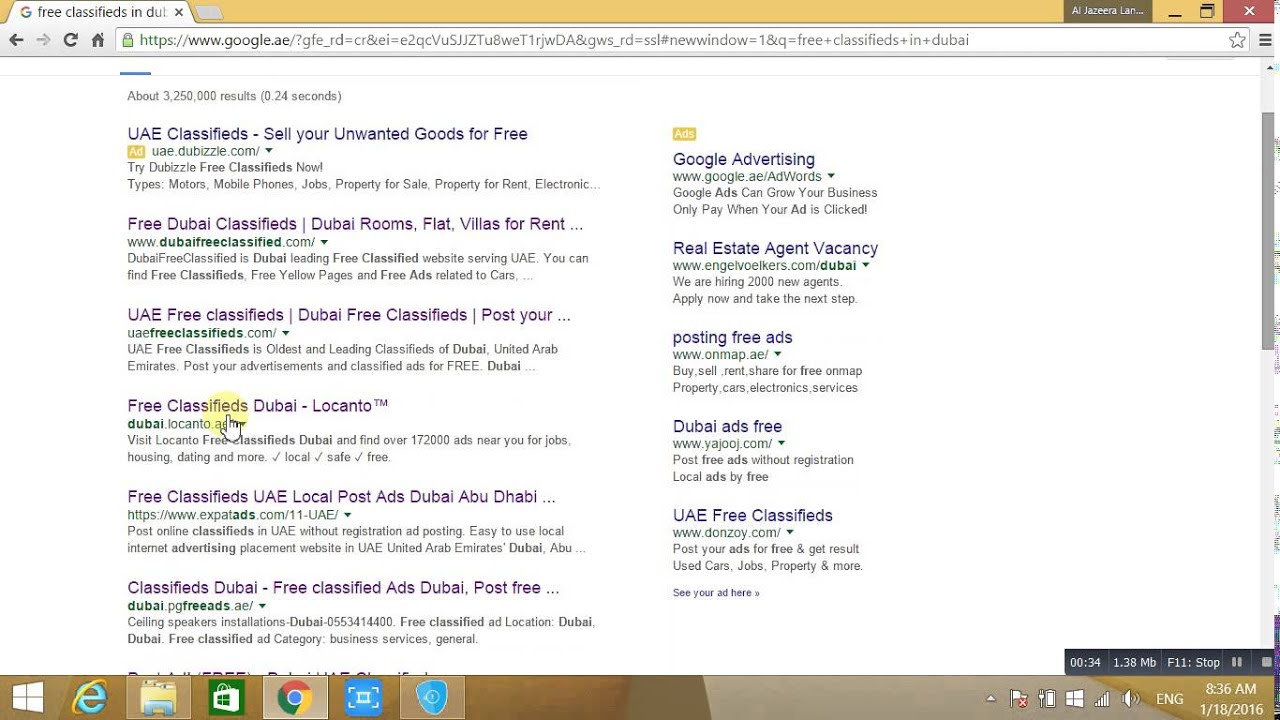Viewport: 1280px width, 720px height.
Task: Expand dropdown beside dubai.pgfreeads.ae/
Action: pyautogui.click(x=262, y=607)
